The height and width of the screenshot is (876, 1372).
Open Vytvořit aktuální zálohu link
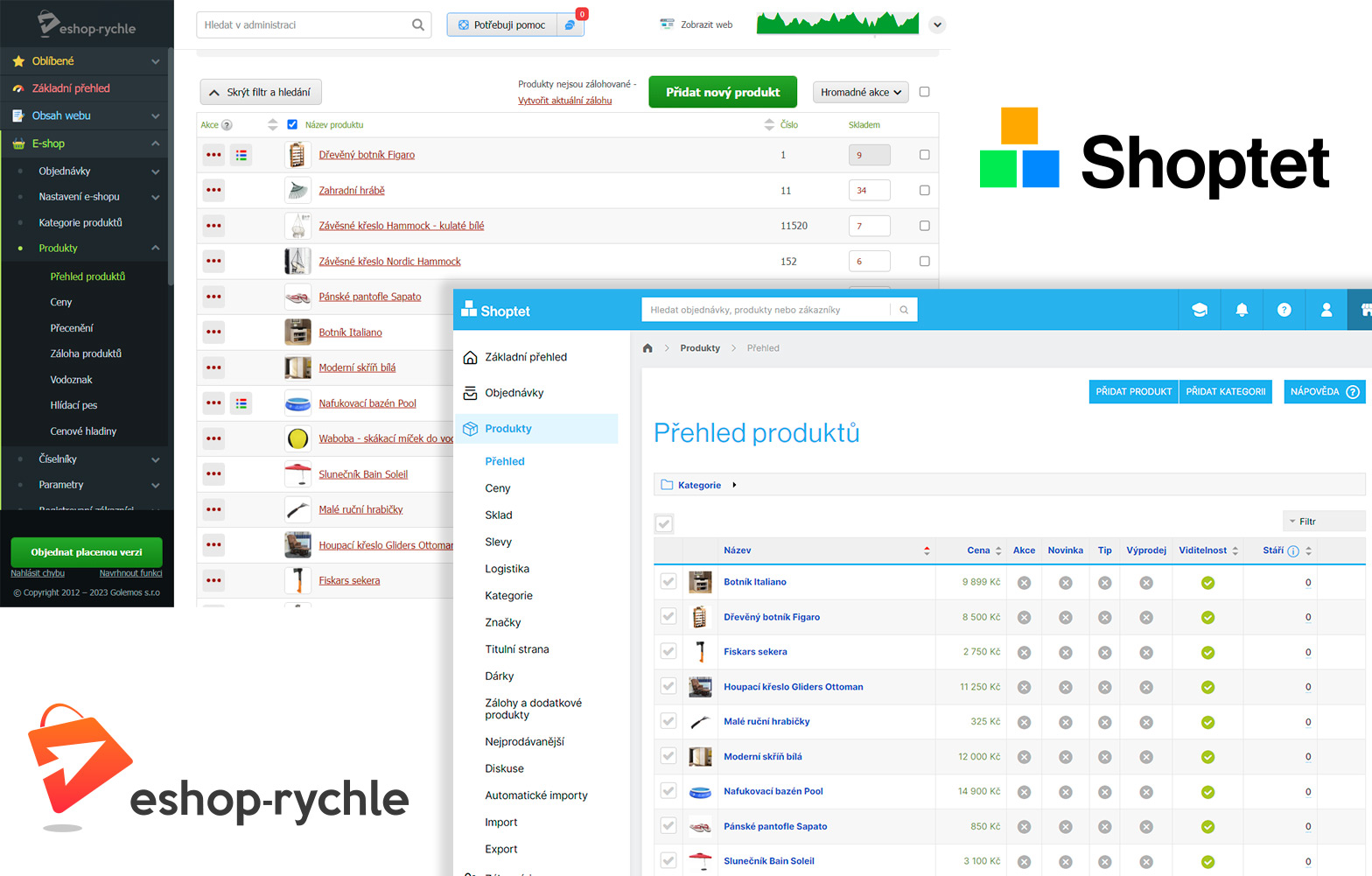tap(565, 101)
